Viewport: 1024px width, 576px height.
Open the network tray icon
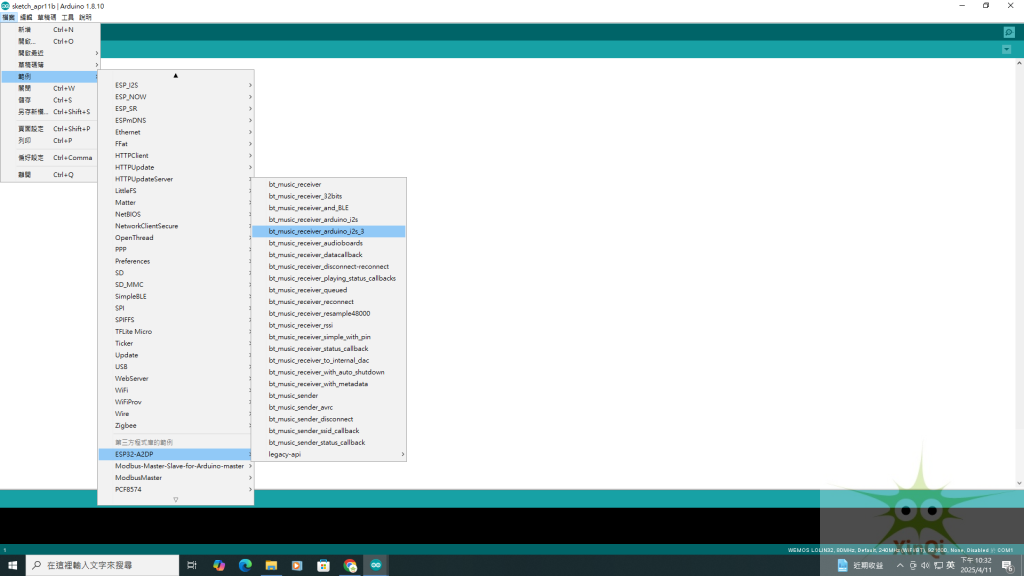[x=938, y=565]
